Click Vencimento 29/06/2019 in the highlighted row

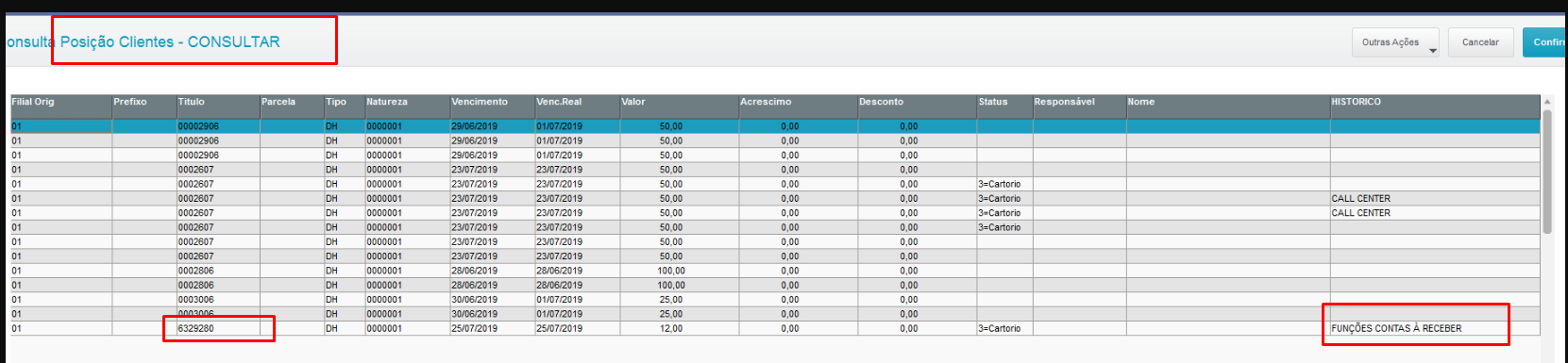[492, 126]
